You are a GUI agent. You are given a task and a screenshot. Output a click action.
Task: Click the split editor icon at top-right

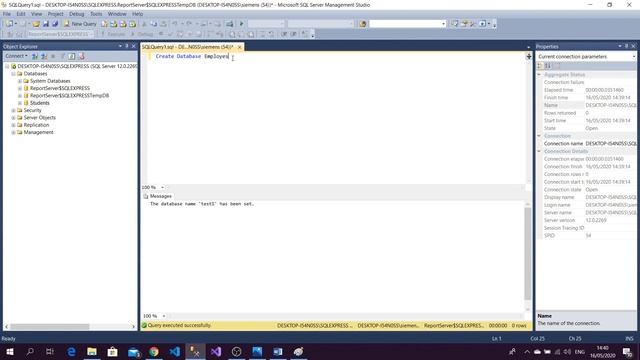529,56
